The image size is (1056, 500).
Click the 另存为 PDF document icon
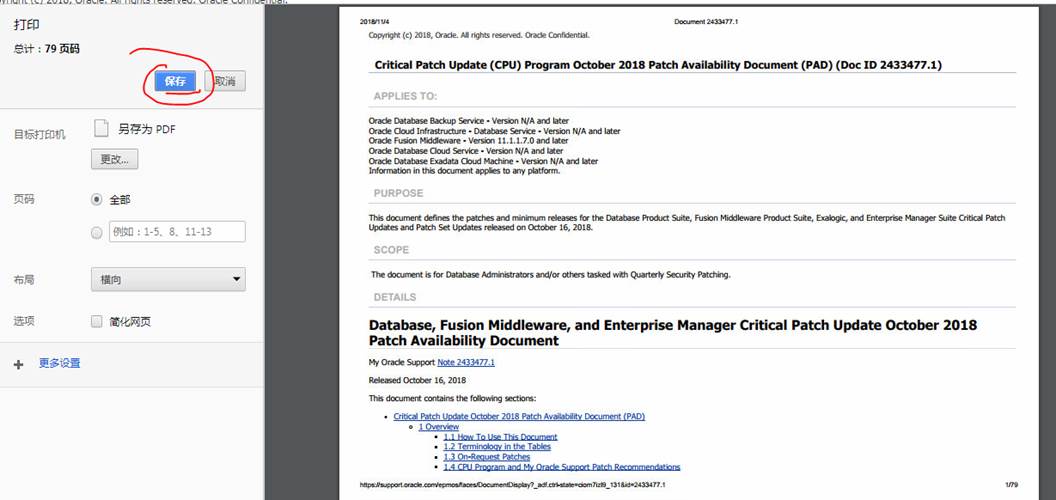pos(101,128)
